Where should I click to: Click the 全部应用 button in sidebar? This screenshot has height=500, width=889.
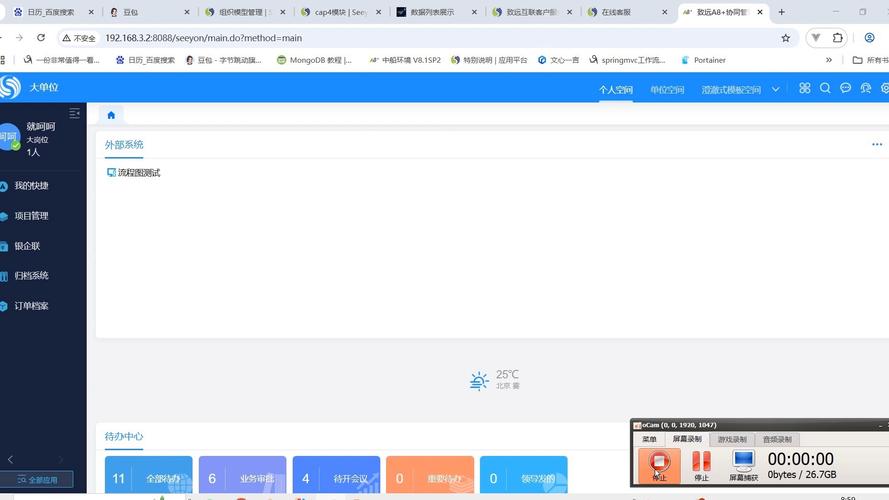click(36, 480)
